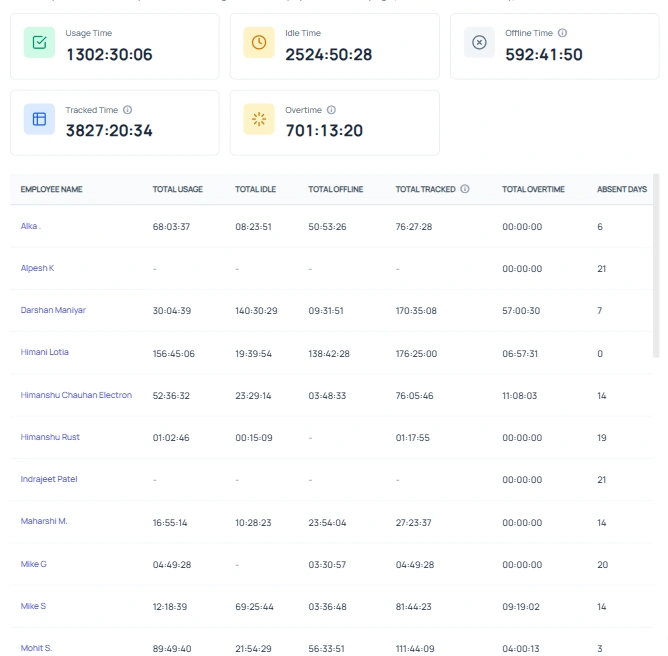Viewport: 668px width, 656px height.
Task: Click the Total Tracked column header
Action: [x=426, y=189]
